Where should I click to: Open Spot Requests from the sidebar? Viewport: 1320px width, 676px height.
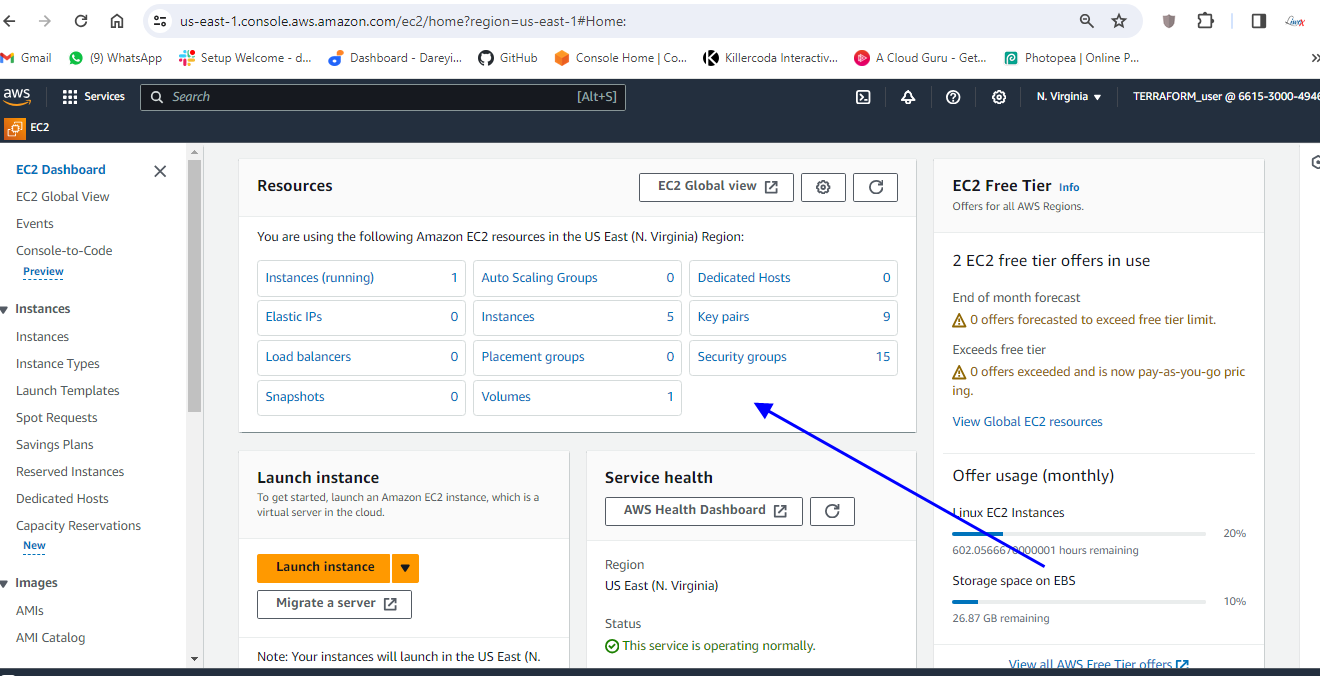pyautogui.click(x=56, y=418)
